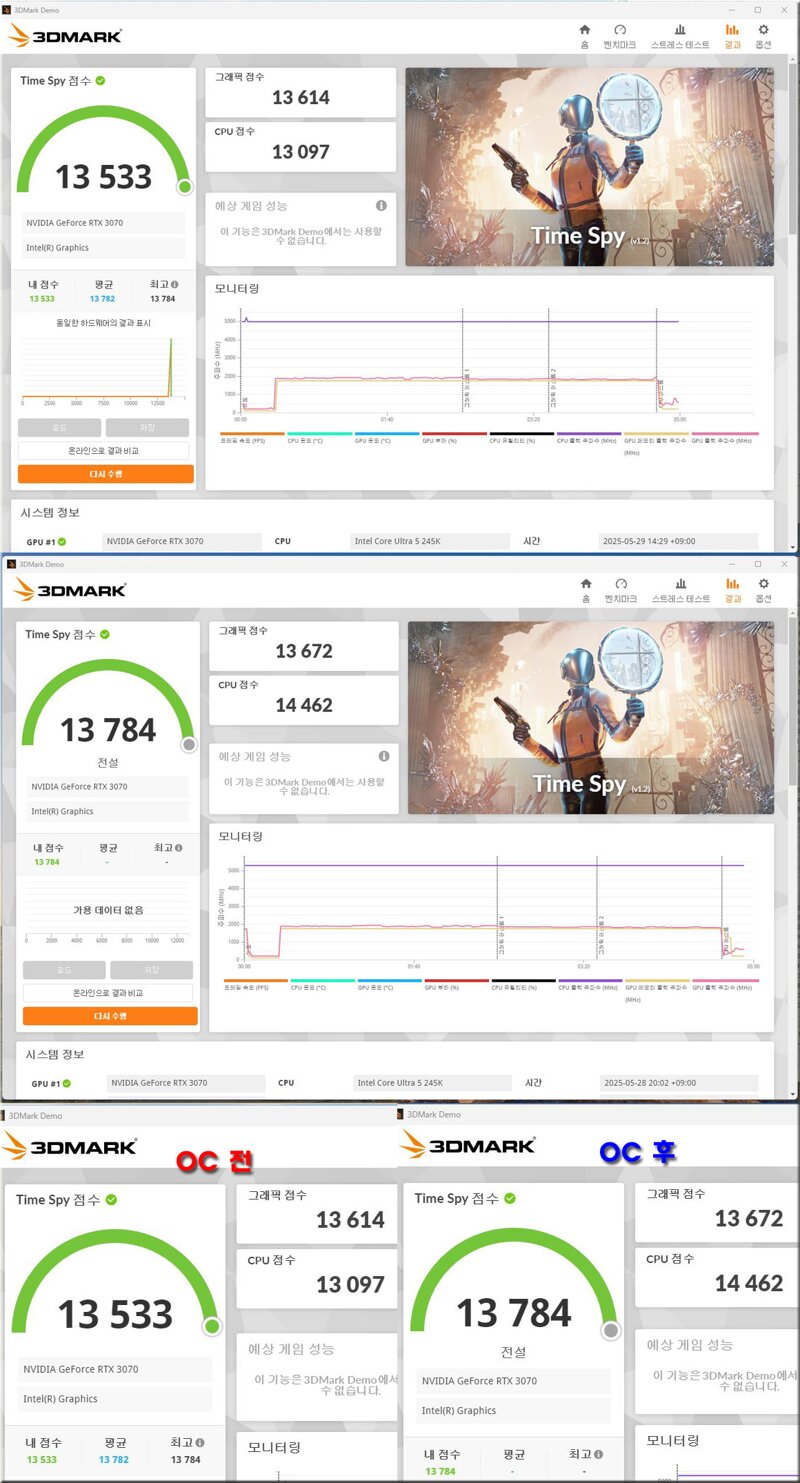Open 옵션 gear in the top 3DMark window
The height and width of the screenshot is (1483, 800).
(x=763, y=36)
